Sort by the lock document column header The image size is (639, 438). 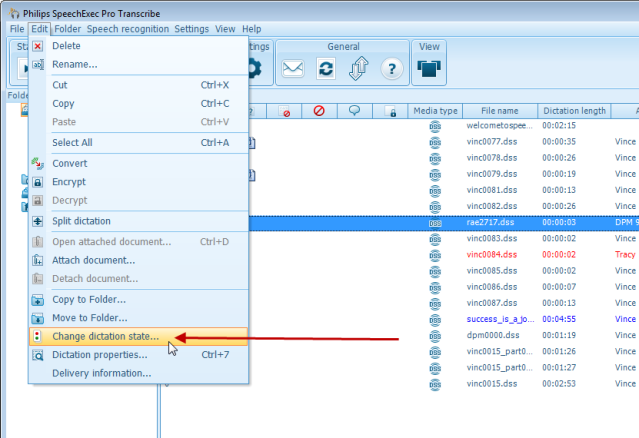tap(390, 111)
